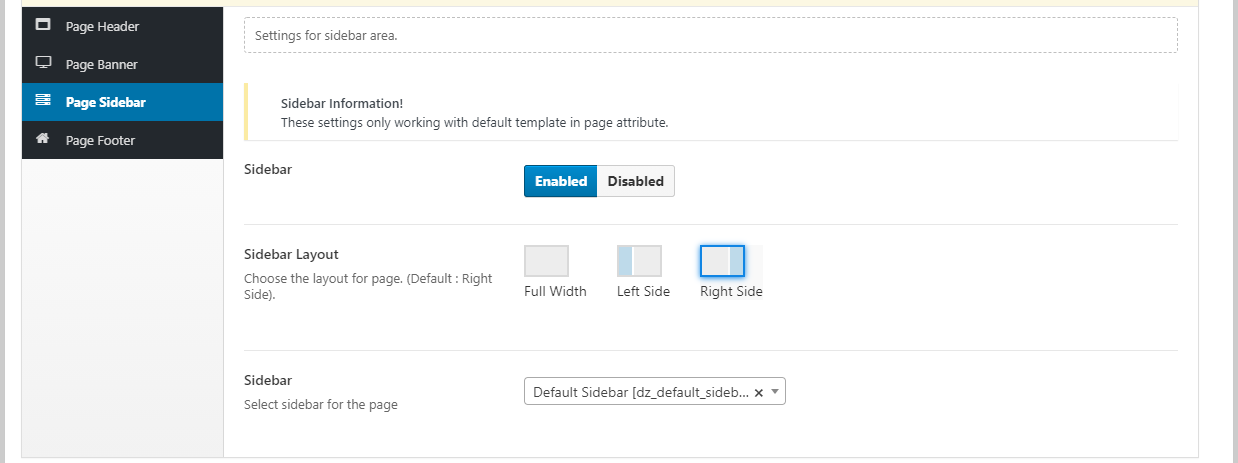1238x463 pixels.
Task: Open the Page Header settings tab
Action: pyautogui.click(x=102, y=27)
